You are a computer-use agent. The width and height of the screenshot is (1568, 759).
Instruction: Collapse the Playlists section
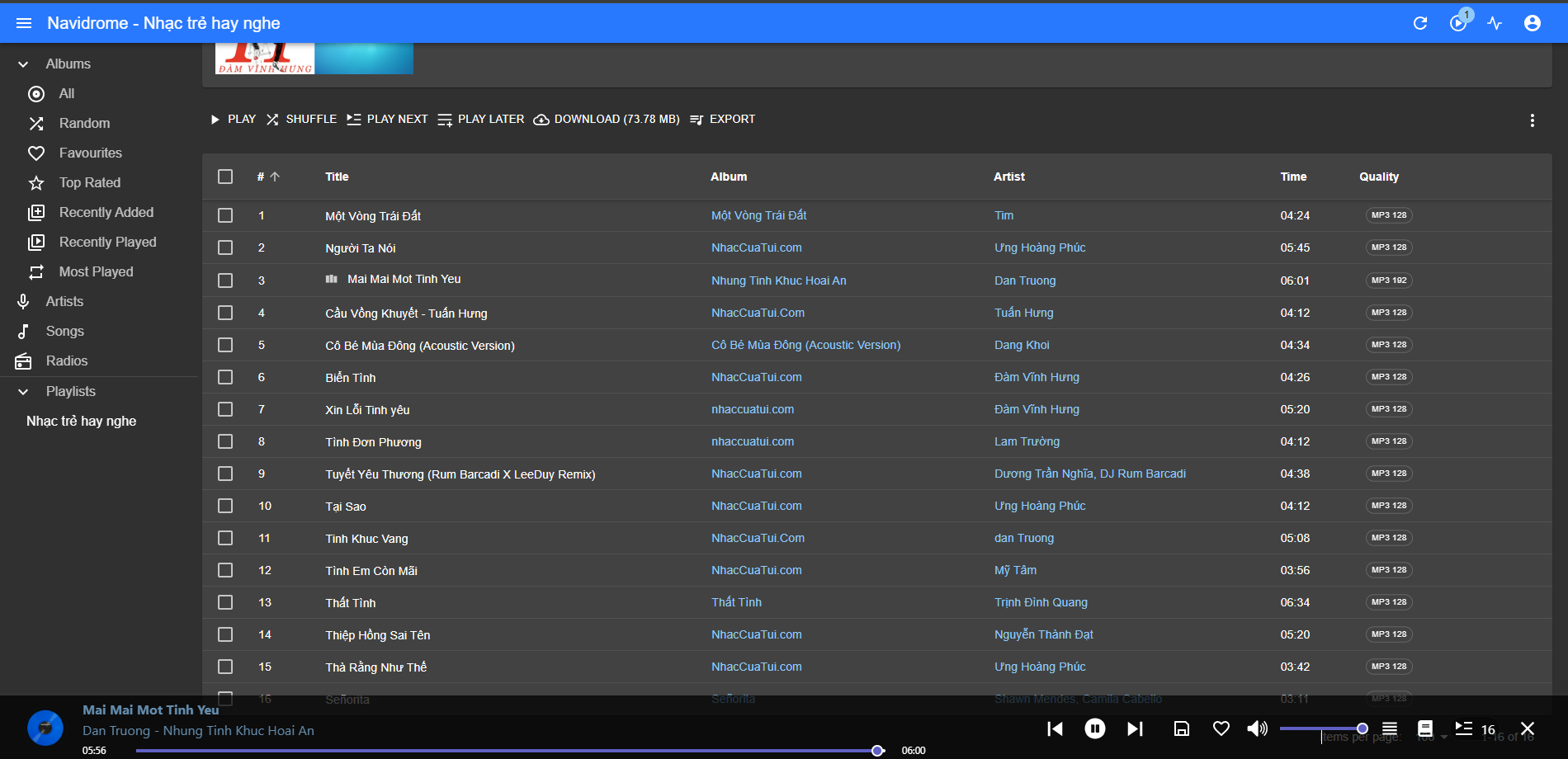click(x=23, y=392)
